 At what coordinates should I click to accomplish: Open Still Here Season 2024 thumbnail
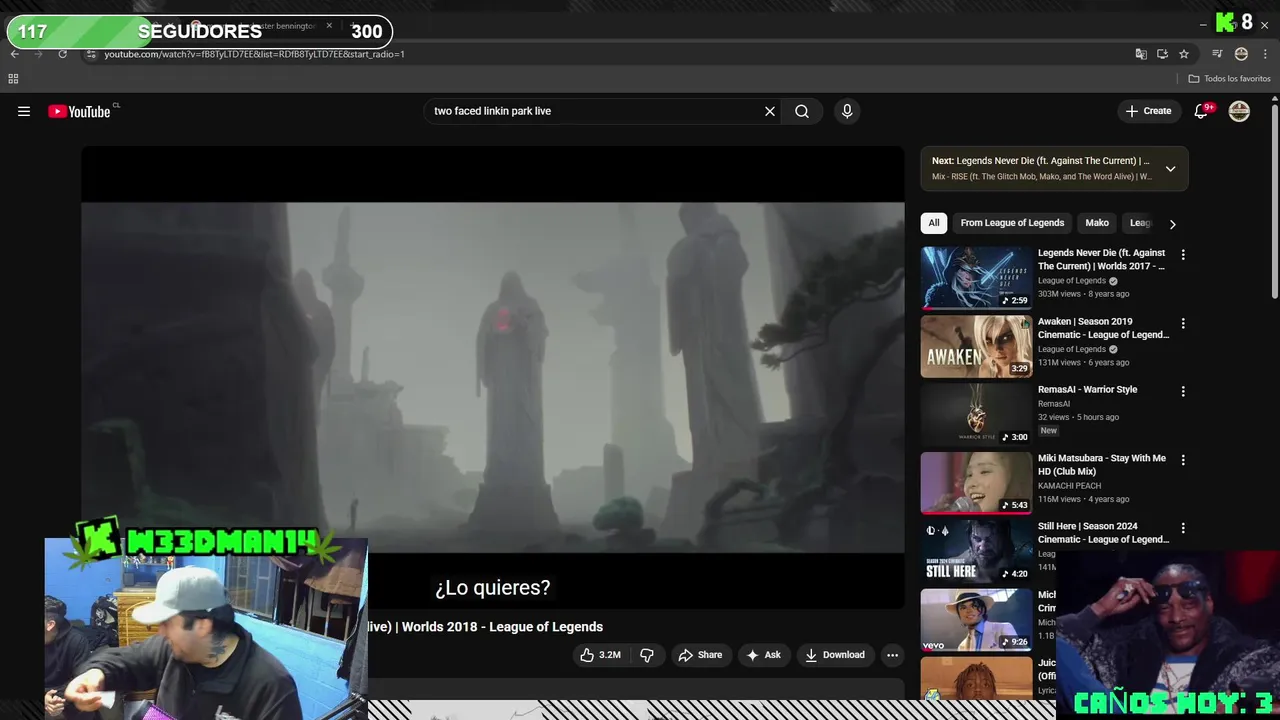(x=976, y=551)
